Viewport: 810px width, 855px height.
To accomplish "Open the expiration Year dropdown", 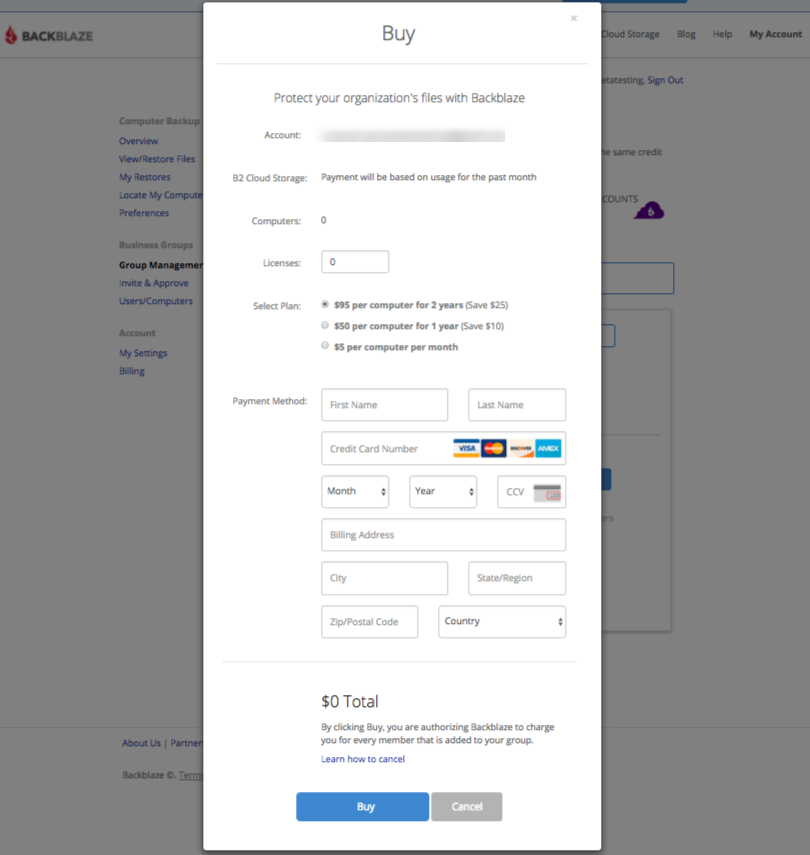I will [x=443, y=491].
